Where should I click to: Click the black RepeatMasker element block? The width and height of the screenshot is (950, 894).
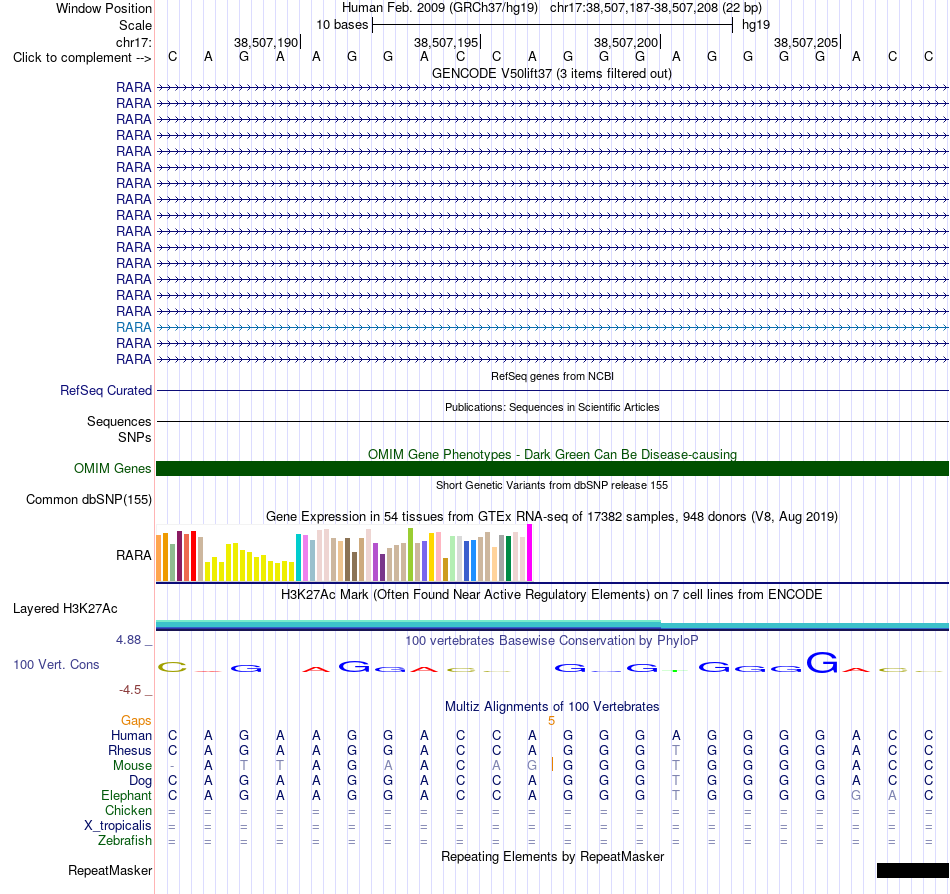pyautogui.click(x=912, y=870)
